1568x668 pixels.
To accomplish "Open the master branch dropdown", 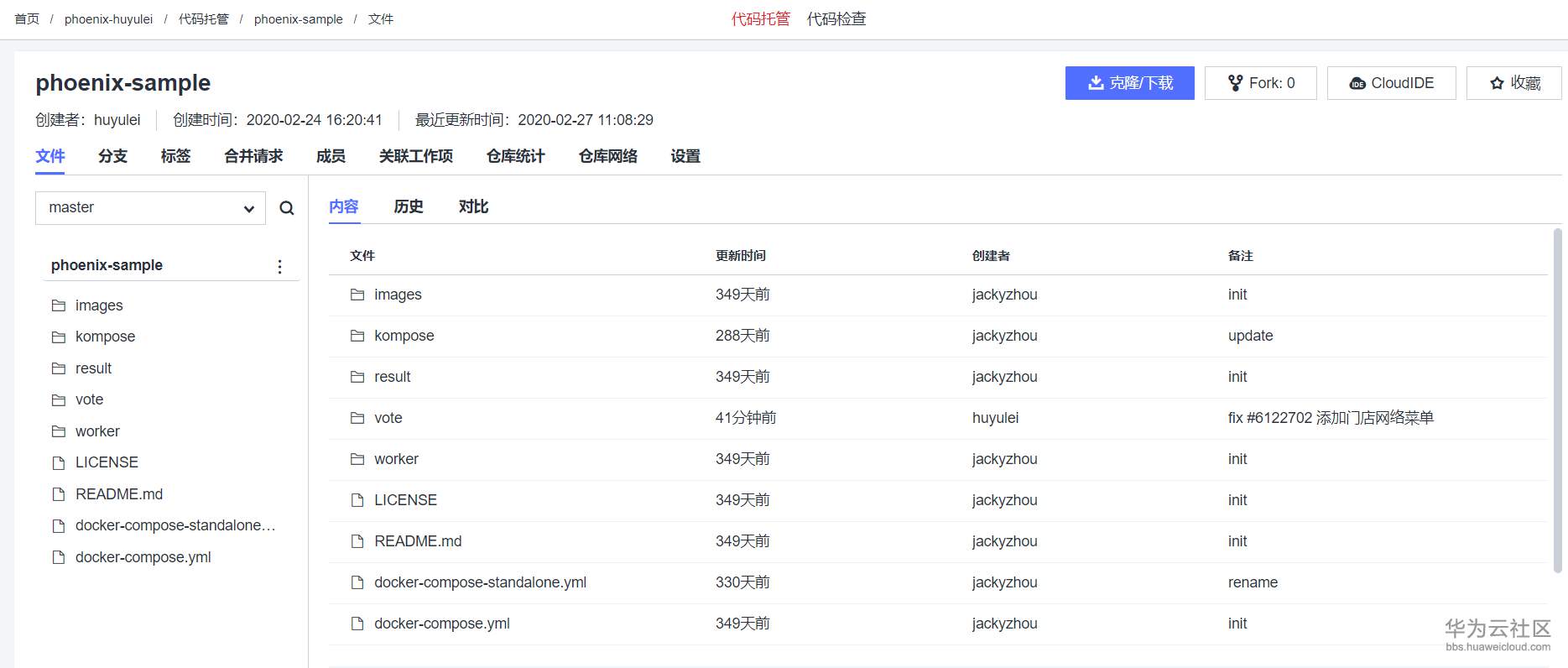I will click(150, 208).
